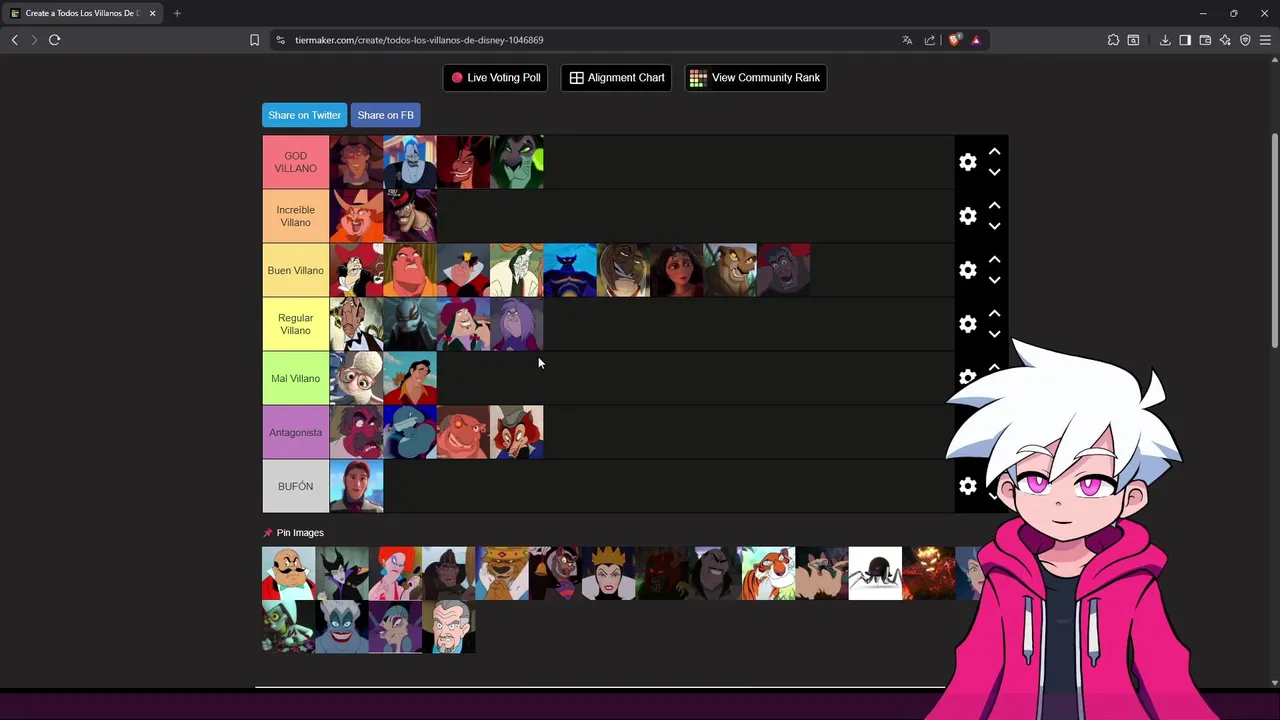Shift Buen Villano row down

(994, 280)
